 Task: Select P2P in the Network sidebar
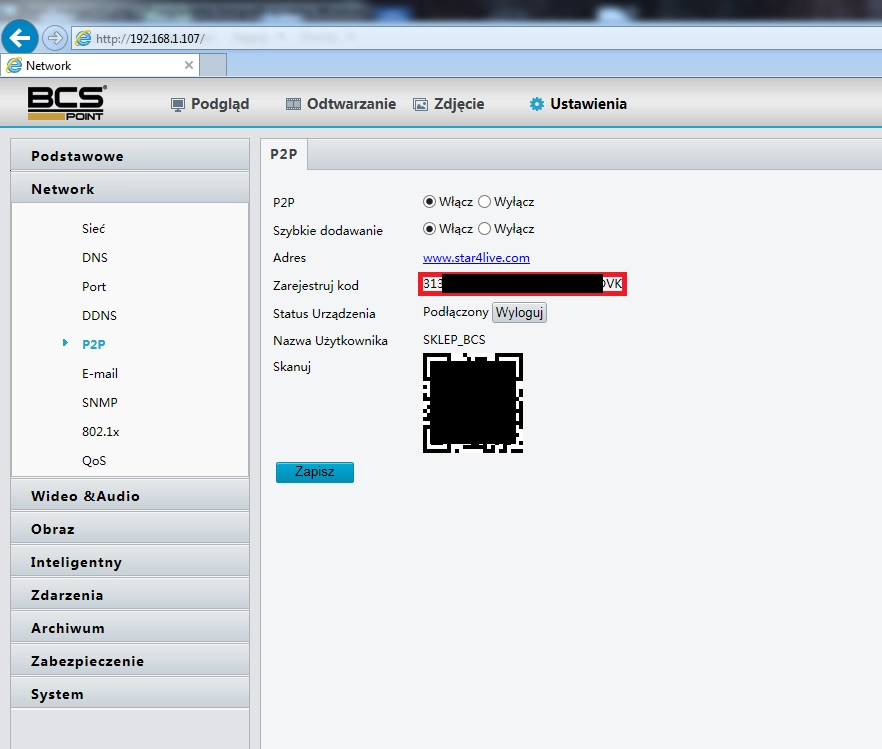click(93, 344)
